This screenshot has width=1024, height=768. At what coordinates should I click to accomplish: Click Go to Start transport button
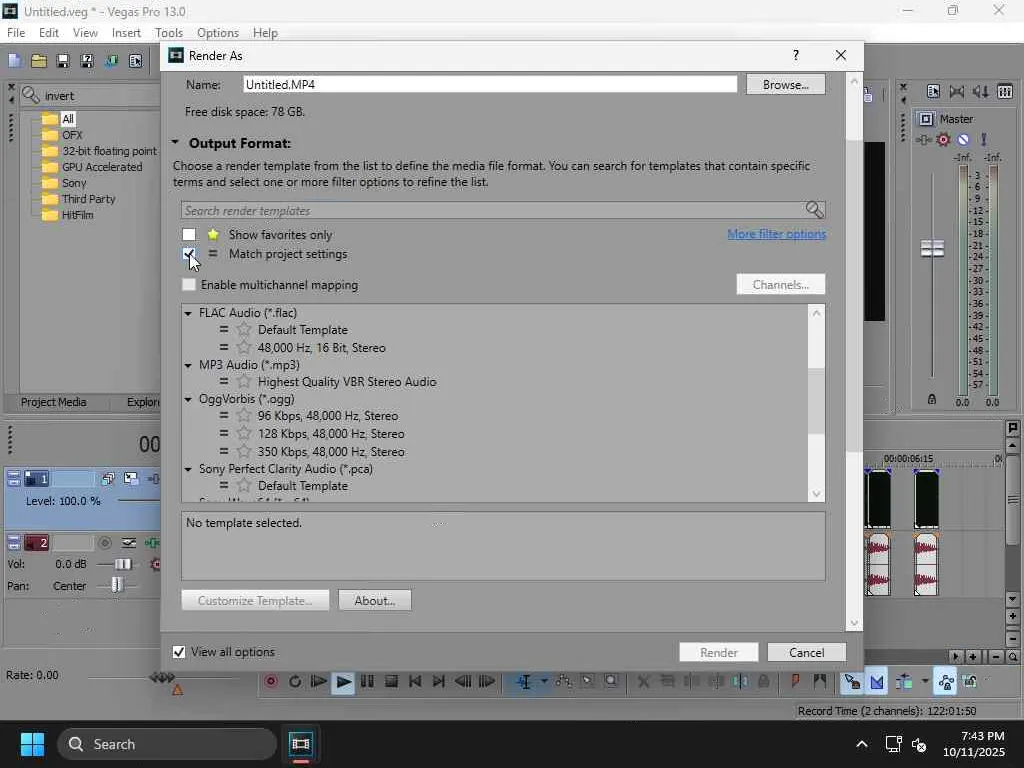415,681
